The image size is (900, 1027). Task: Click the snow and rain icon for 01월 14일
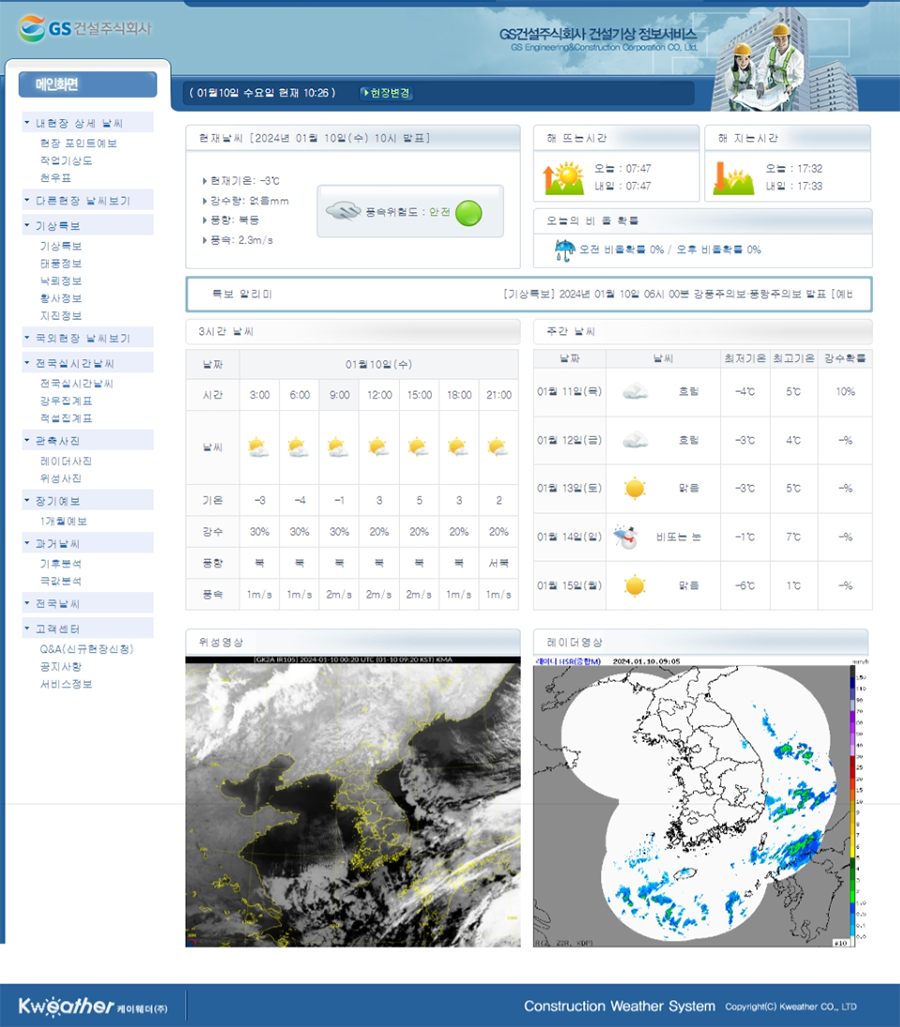[x=626, y=537]
